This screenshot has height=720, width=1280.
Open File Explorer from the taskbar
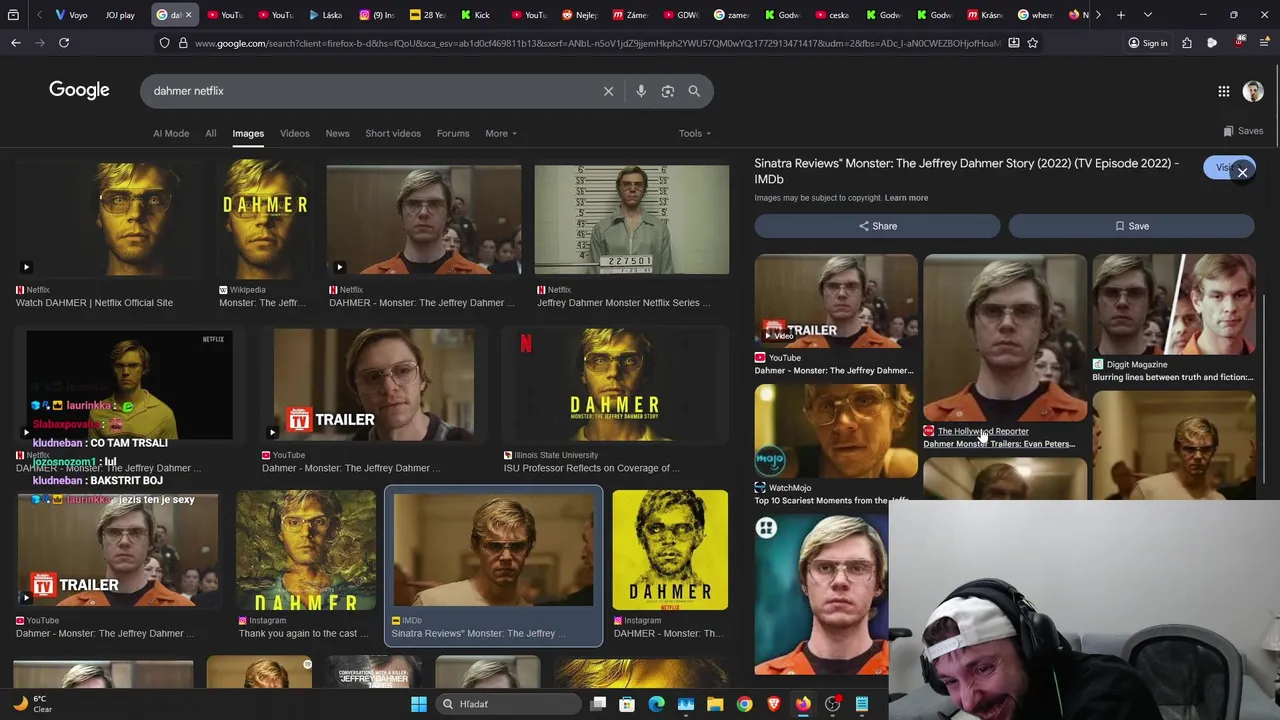click(715, 704)
